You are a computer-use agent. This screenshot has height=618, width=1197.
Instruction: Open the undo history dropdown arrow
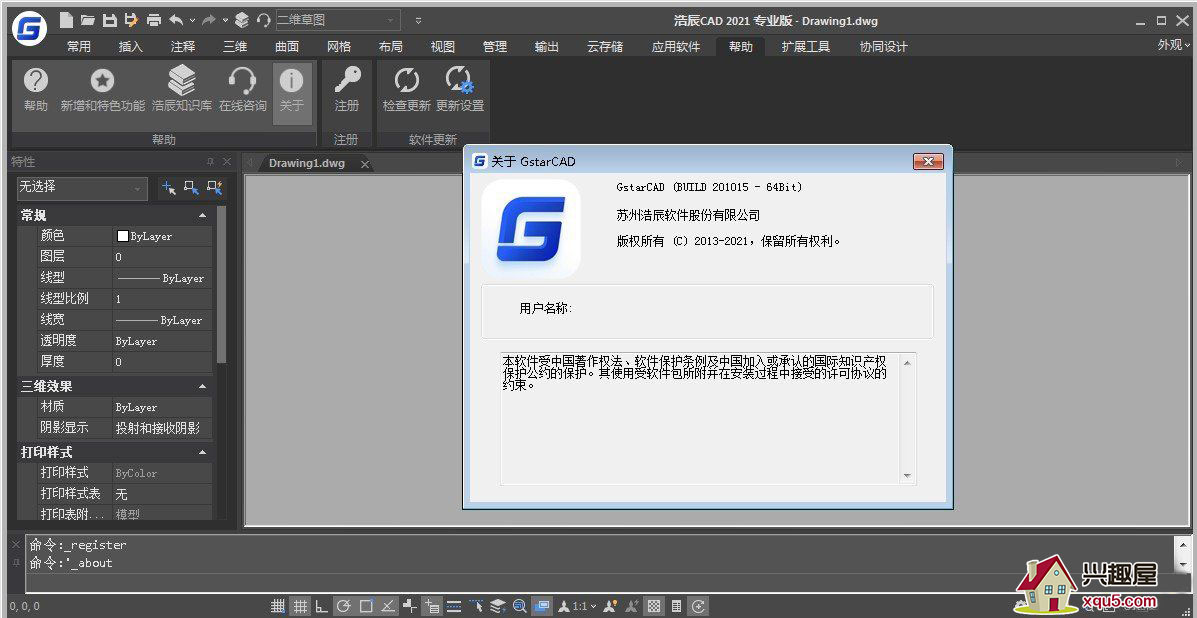point(192,20)
